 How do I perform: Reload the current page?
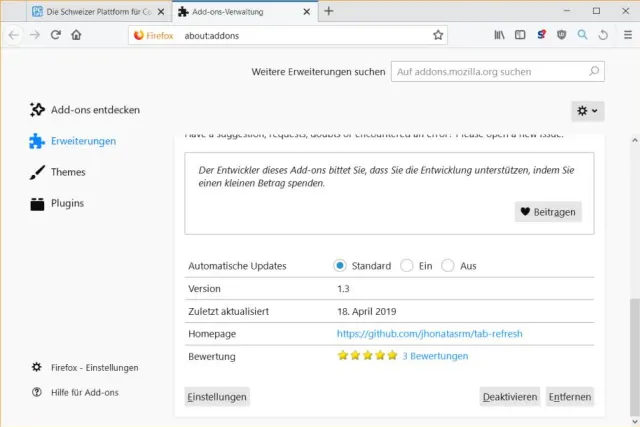click(x=56, y=35)
